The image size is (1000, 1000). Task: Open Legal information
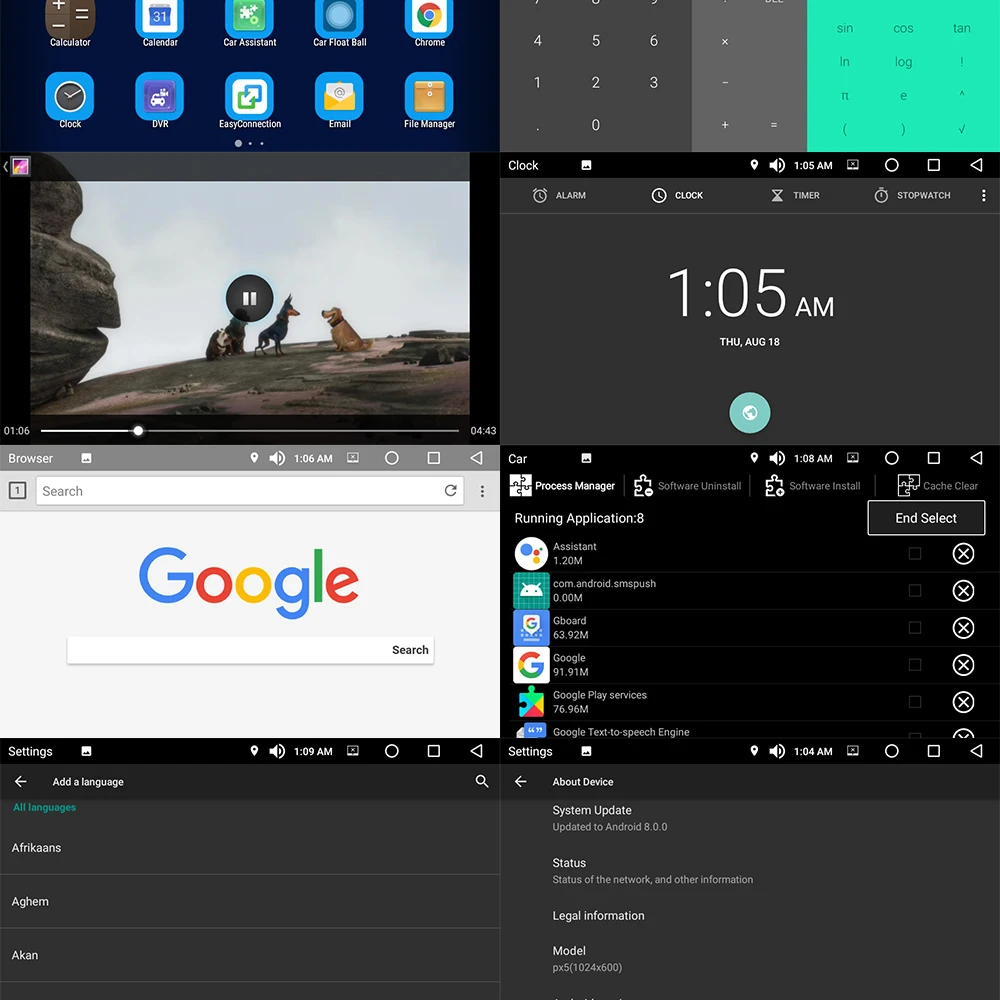coord(749,915)
